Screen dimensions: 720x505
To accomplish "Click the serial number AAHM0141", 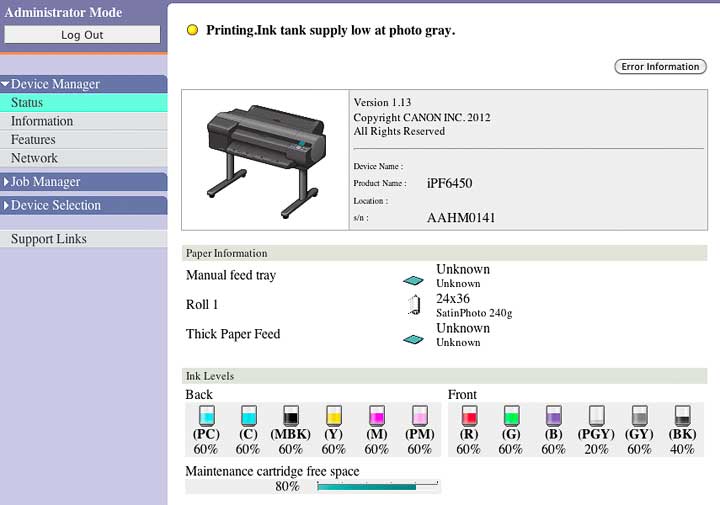I will 461,218.
